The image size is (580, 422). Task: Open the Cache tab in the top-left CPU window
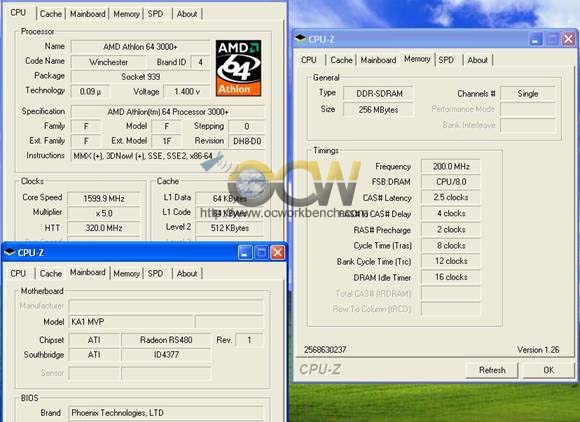coord(51,14)
